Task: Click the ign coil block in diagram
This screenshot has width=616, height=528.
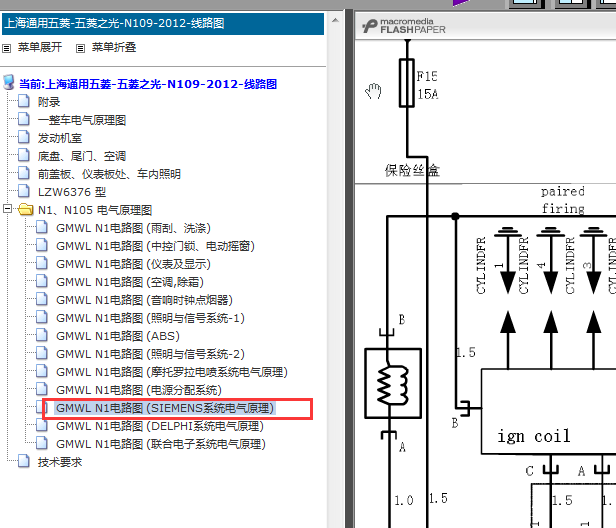Action: coord(549,411)
